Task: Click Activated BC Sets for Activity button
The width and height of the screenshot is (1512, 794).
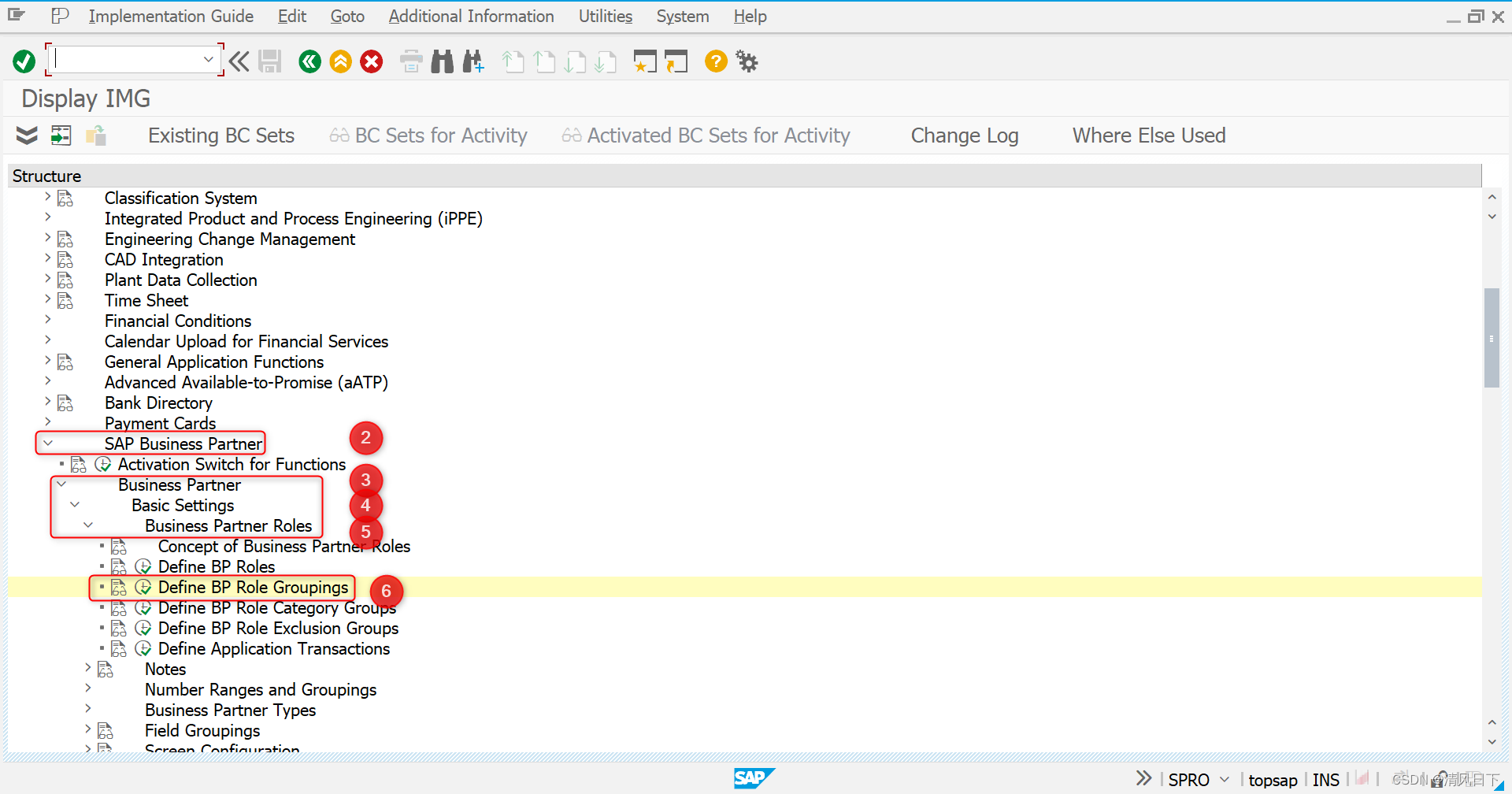Action: pyautogui.click(x=706, y=135)
